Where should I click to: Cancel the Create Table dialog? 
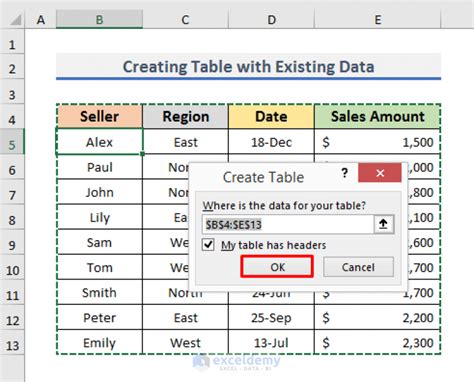(358, 267)
